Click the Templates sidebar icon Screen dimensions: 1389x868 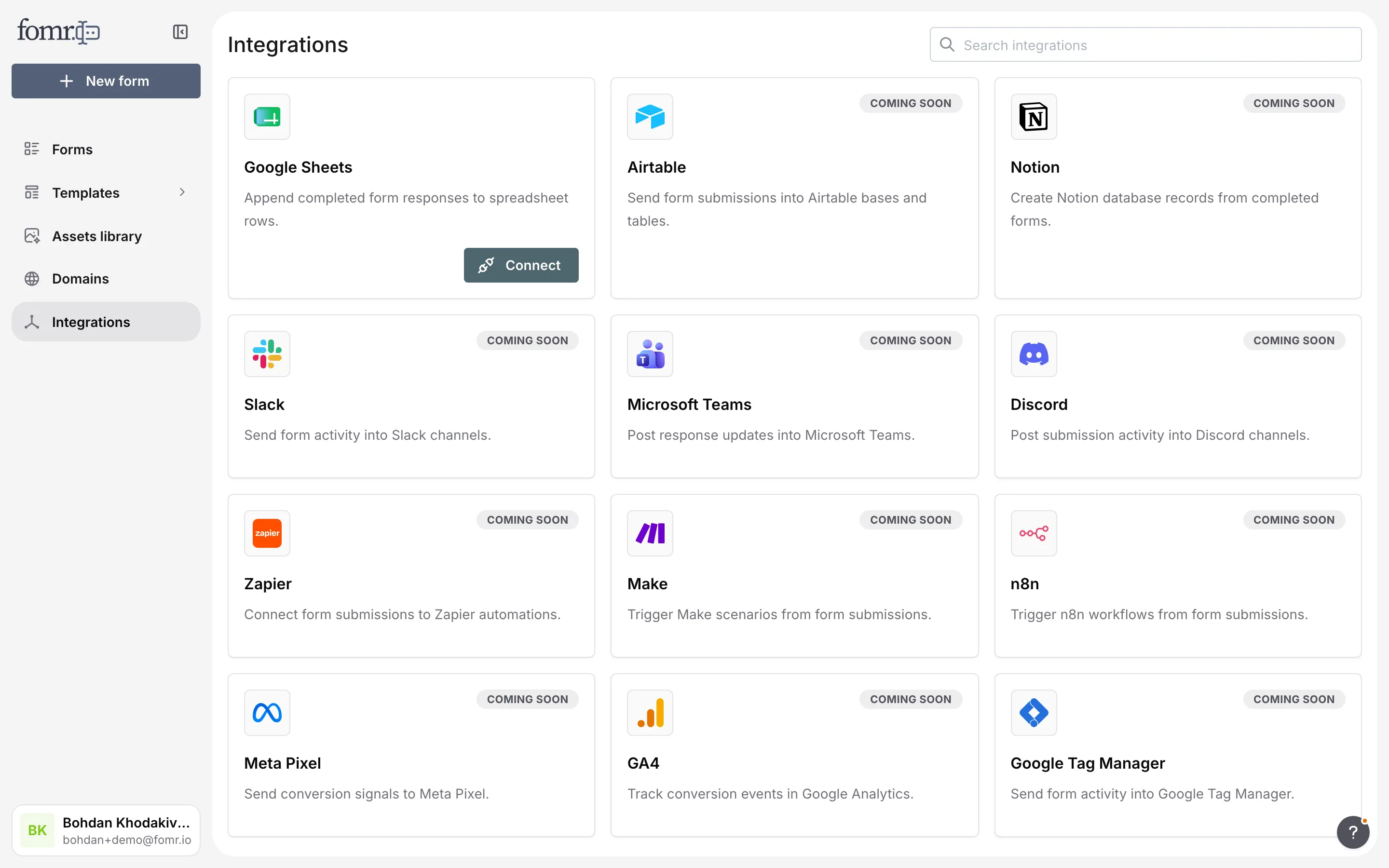point(31,192)
